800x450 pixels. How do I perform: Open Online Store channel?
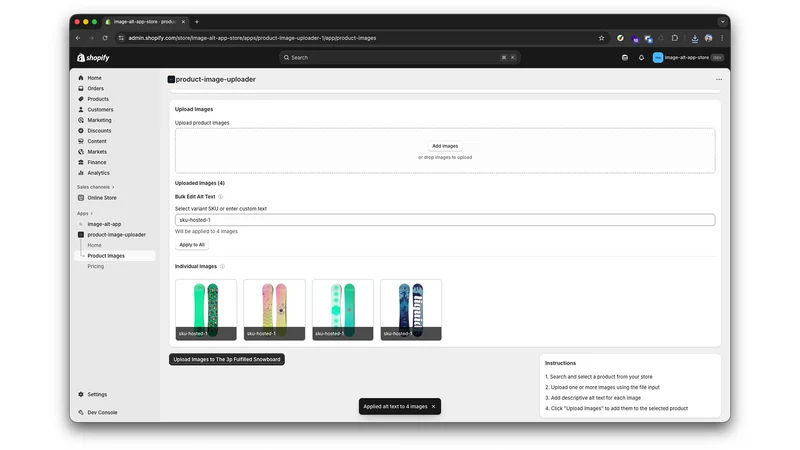pos(102,198)
